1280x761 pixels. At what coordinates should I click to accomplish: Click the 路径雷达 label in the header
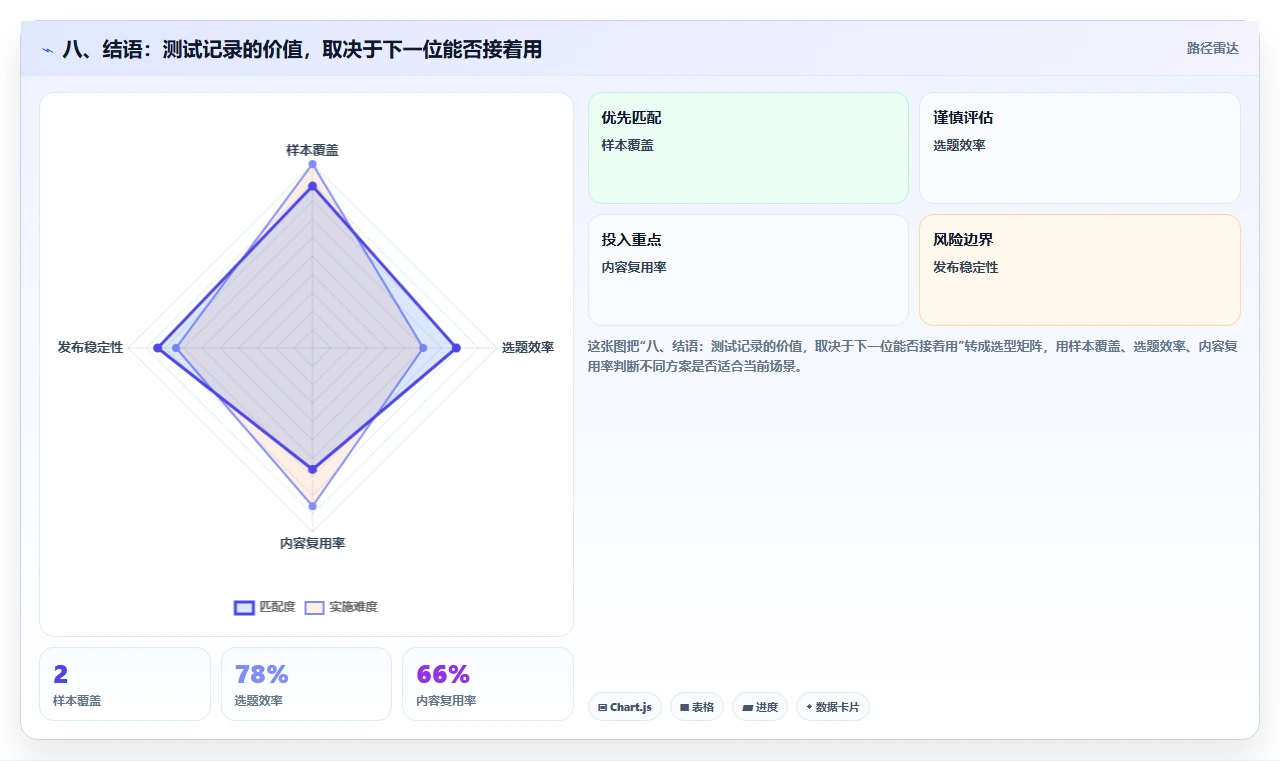(x=1212, y=48)
